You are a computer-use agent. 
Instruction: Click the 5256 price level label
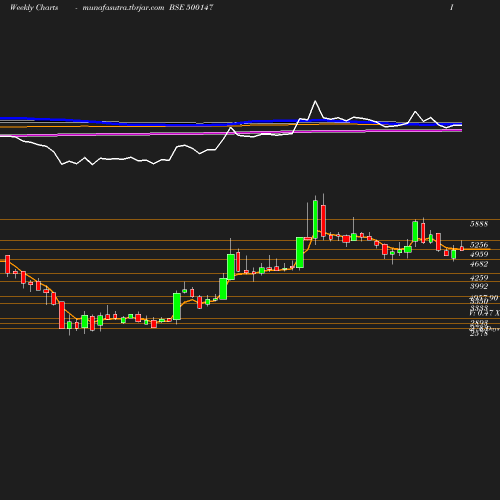click(479, 245)
